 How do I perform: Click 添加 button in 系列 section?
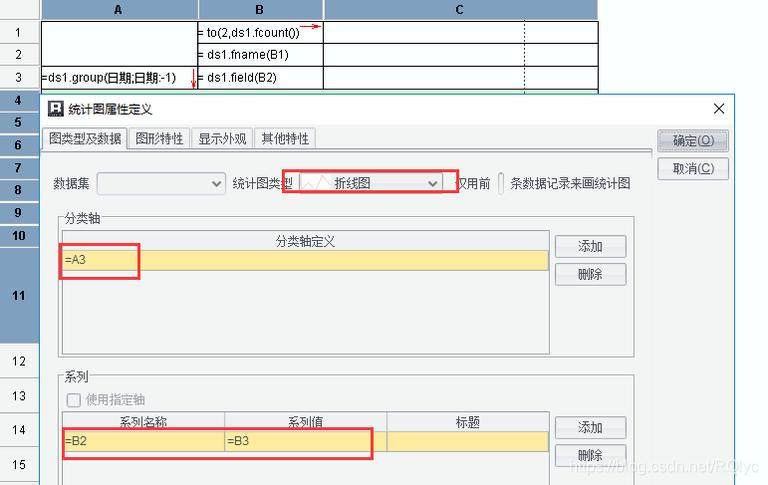[x=590, y=428]
